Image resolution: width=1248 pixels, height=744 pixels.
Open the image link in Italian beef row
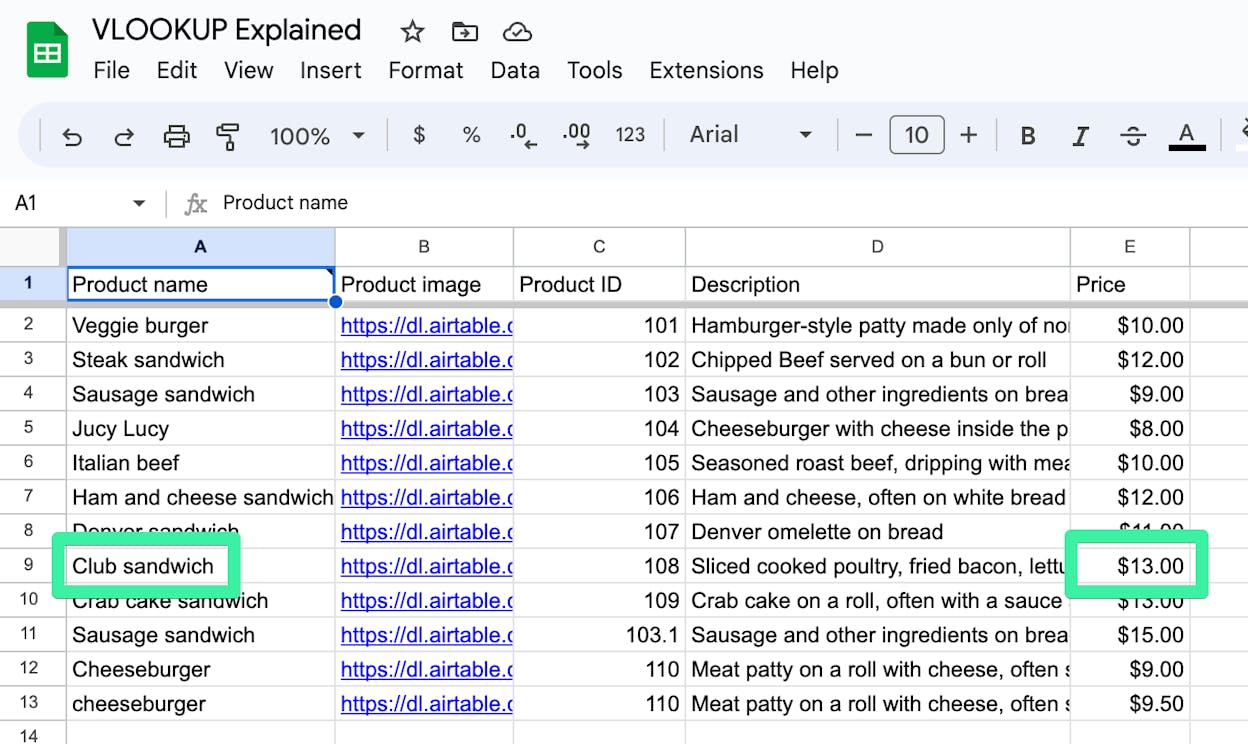point(426,463)
